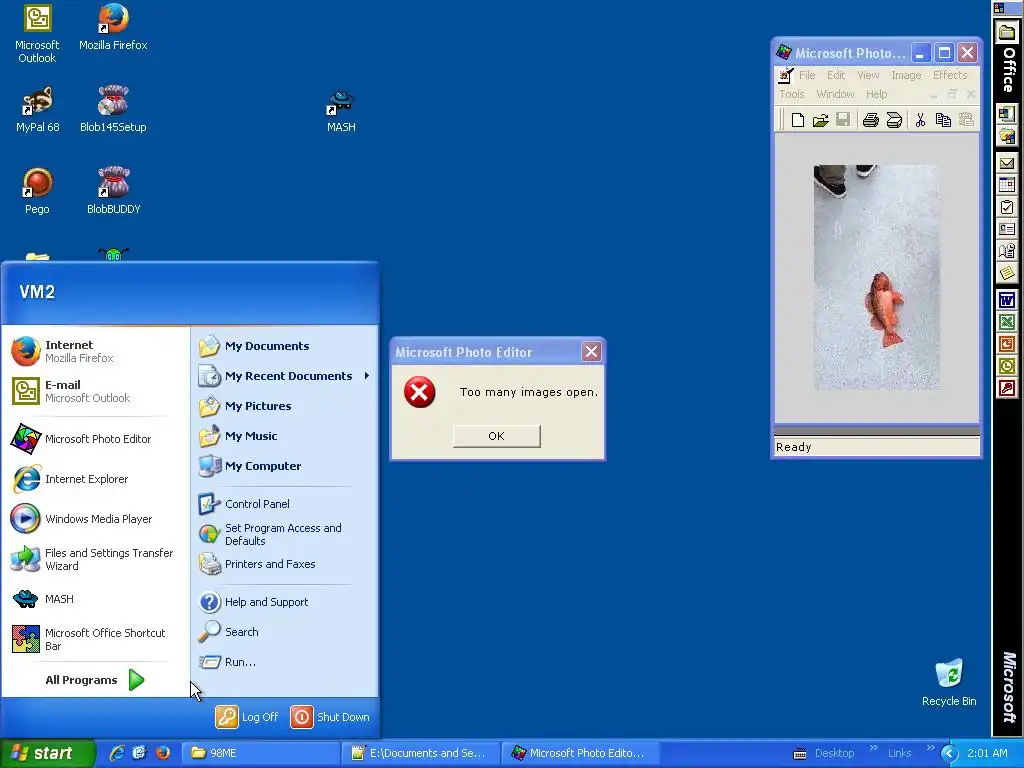Viewport: 1024px width, 768px height.
Task: Open MyPal 68 desktop shortcut
Action: tap(37, 109)
